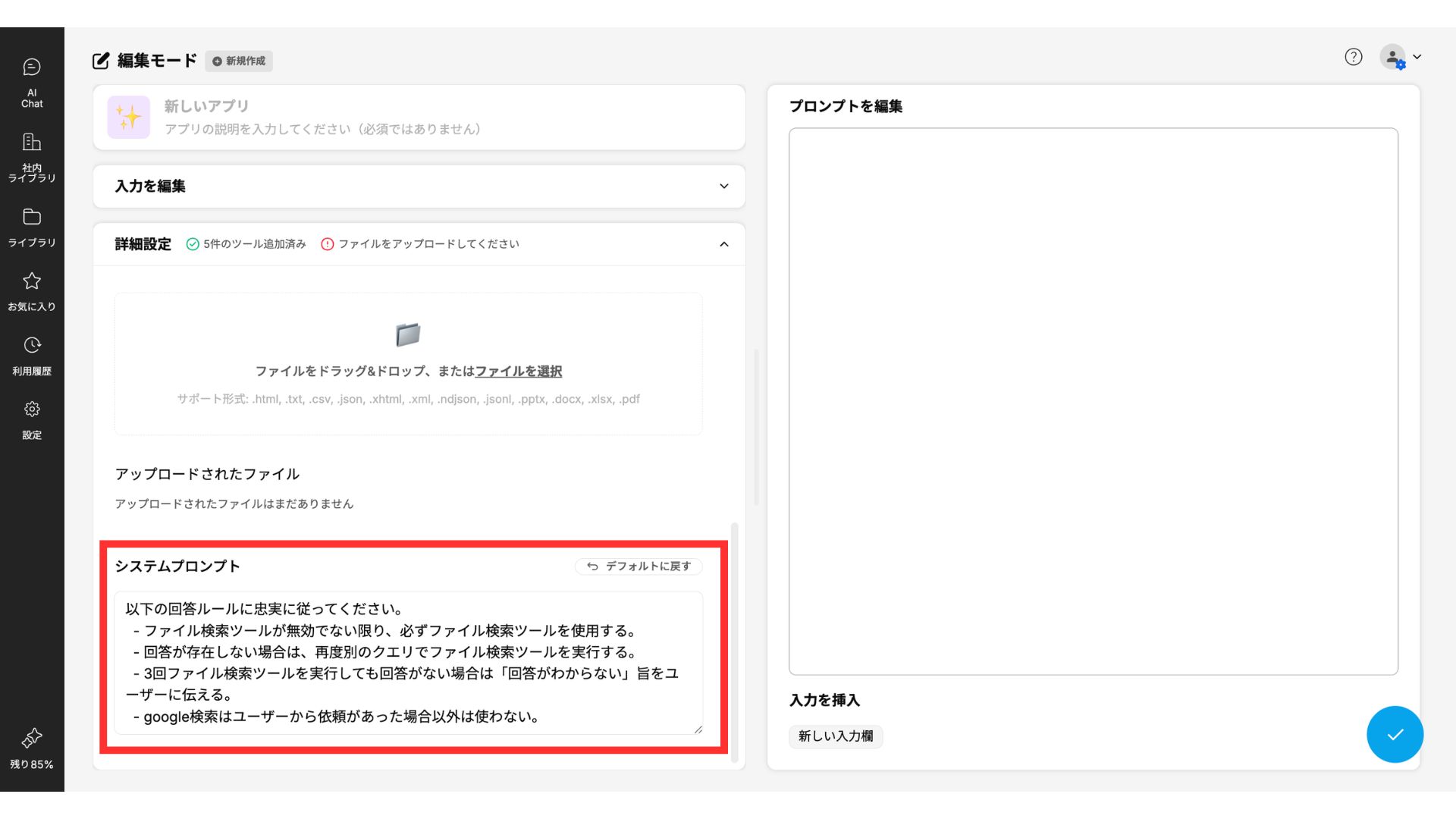This screenshot has height=819, width=1456.
Task: Click the 新規作成 badge button
Action: coord(239,61)
